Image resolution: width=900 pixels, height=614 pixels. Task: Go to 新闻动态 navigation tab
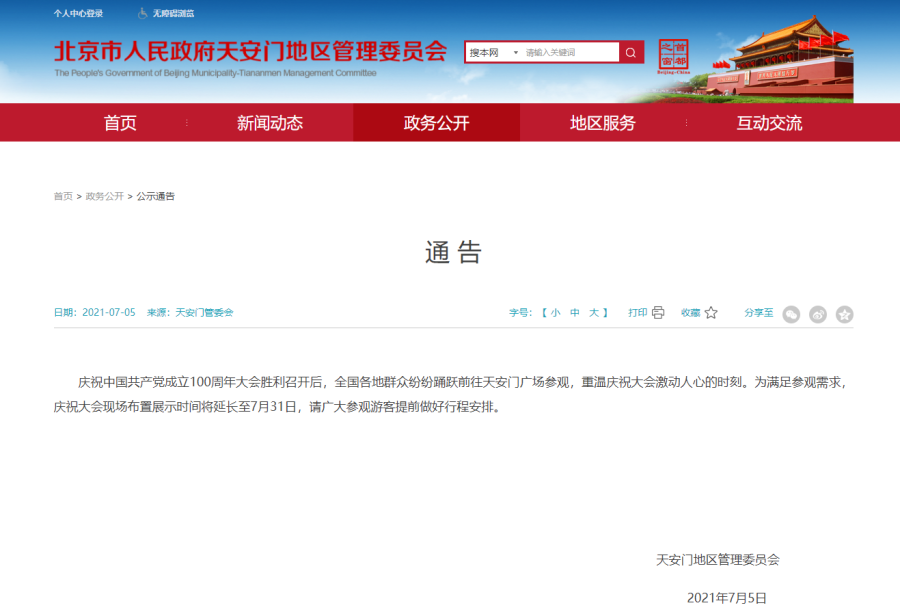(x=269, y=123)
